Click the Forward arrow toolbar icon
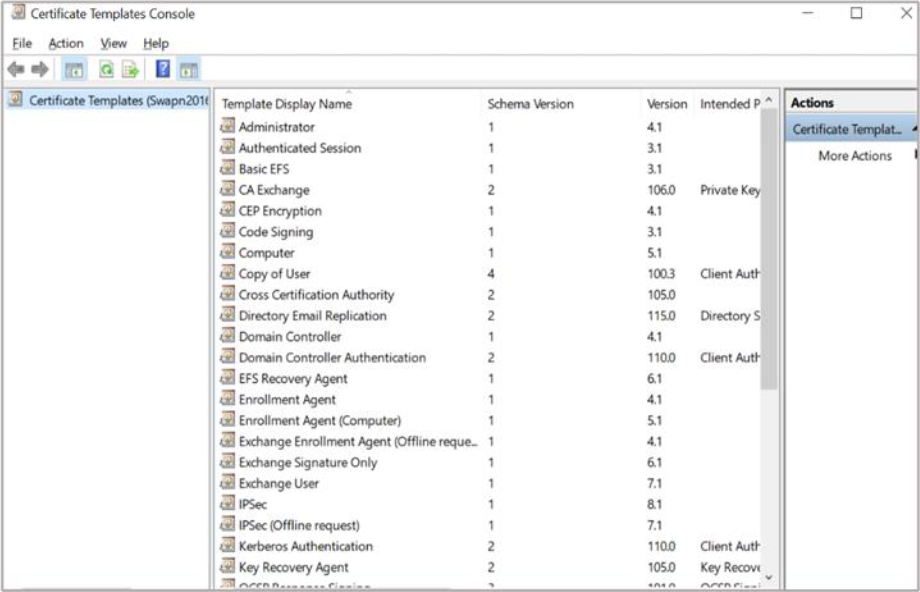 coord(40,70)
